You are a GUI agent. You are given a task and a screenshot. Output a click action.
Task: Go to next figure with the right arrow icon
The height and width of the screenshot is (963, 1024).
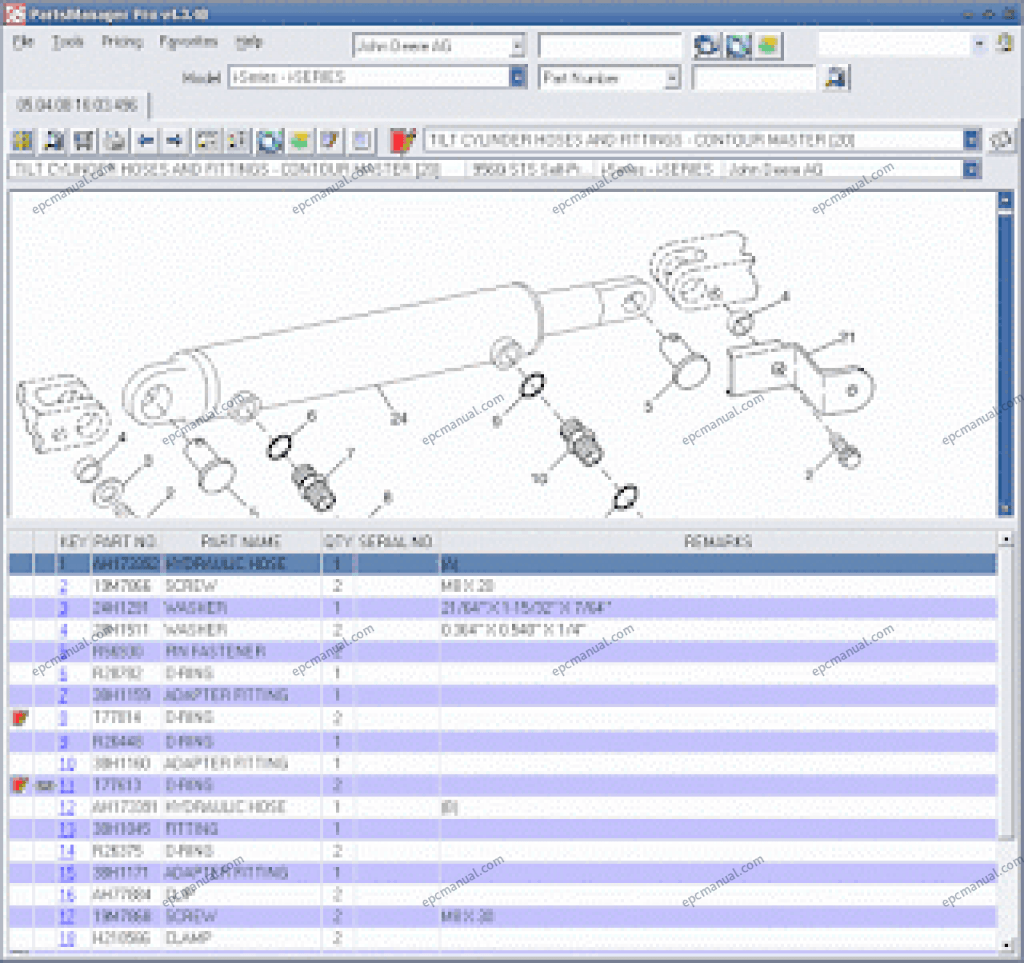[175, 140]
